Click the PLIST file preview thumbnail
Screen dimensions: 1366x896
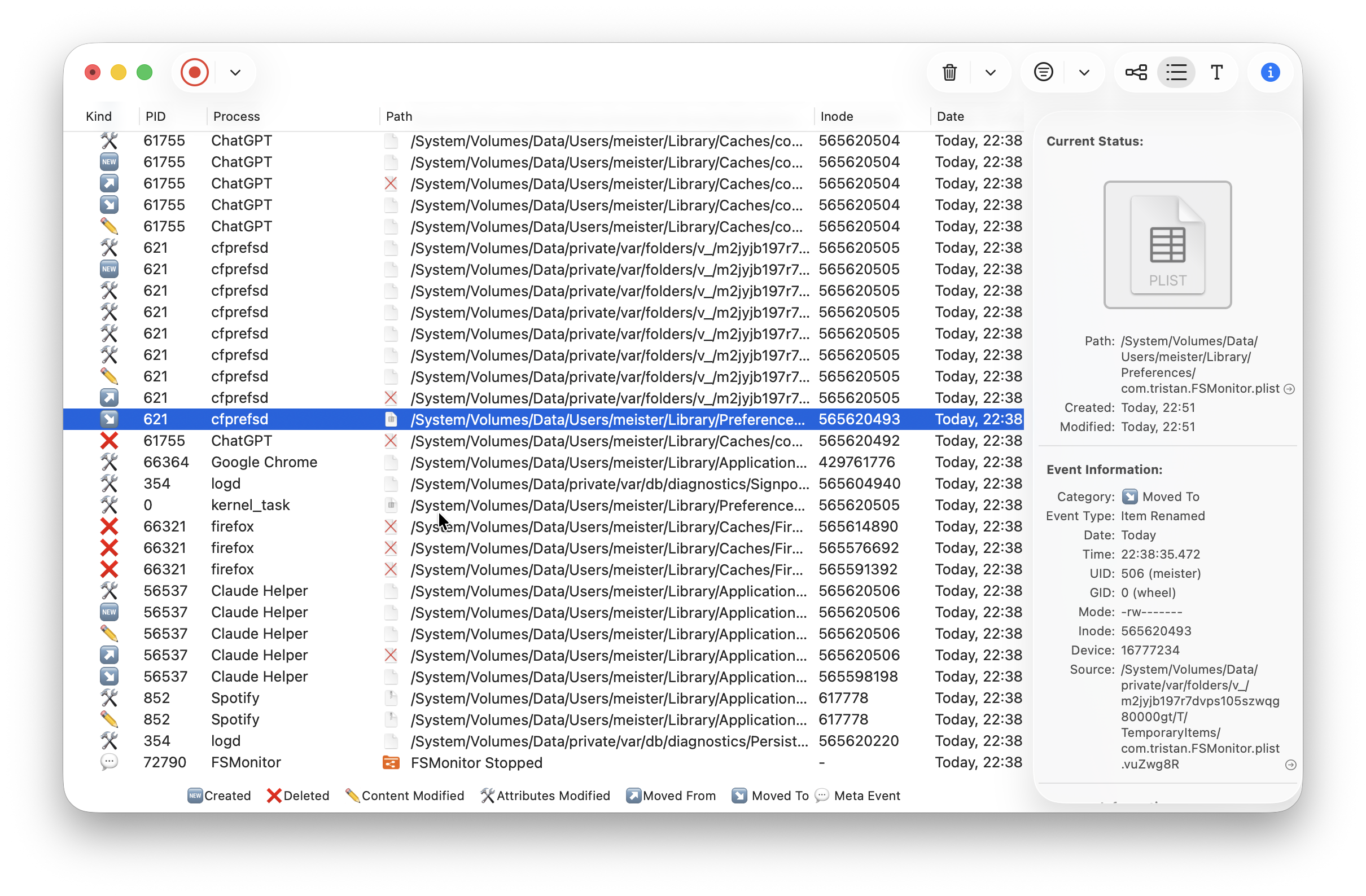pyautogui.click(x=1167, y=245)
